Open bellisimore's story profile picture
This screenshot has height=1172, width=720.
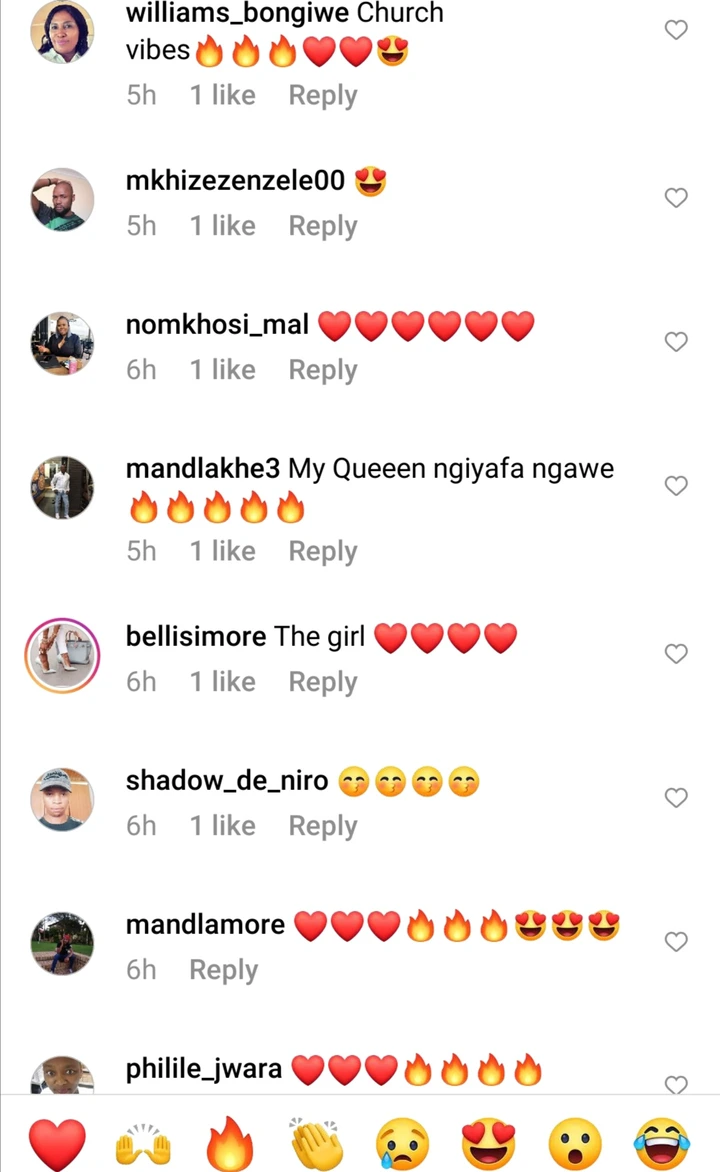click(63, 656)
